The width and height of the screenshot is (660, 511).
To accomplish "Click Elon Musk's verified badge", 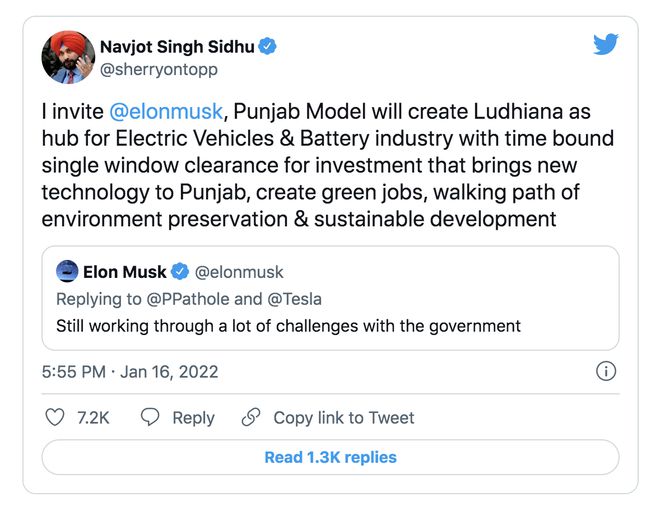I will point(181,272).
